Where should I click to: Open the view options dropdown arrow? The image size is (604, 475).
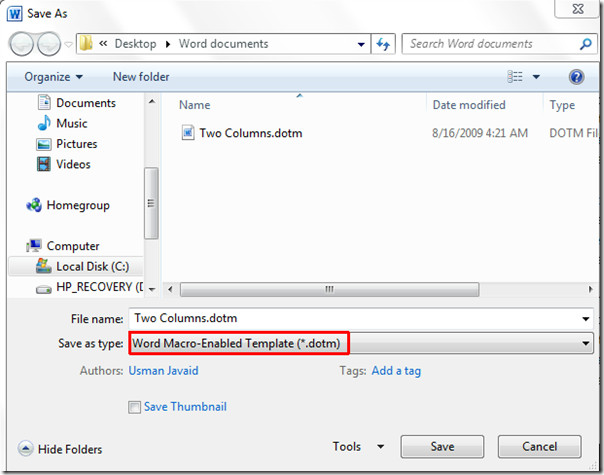536,77
